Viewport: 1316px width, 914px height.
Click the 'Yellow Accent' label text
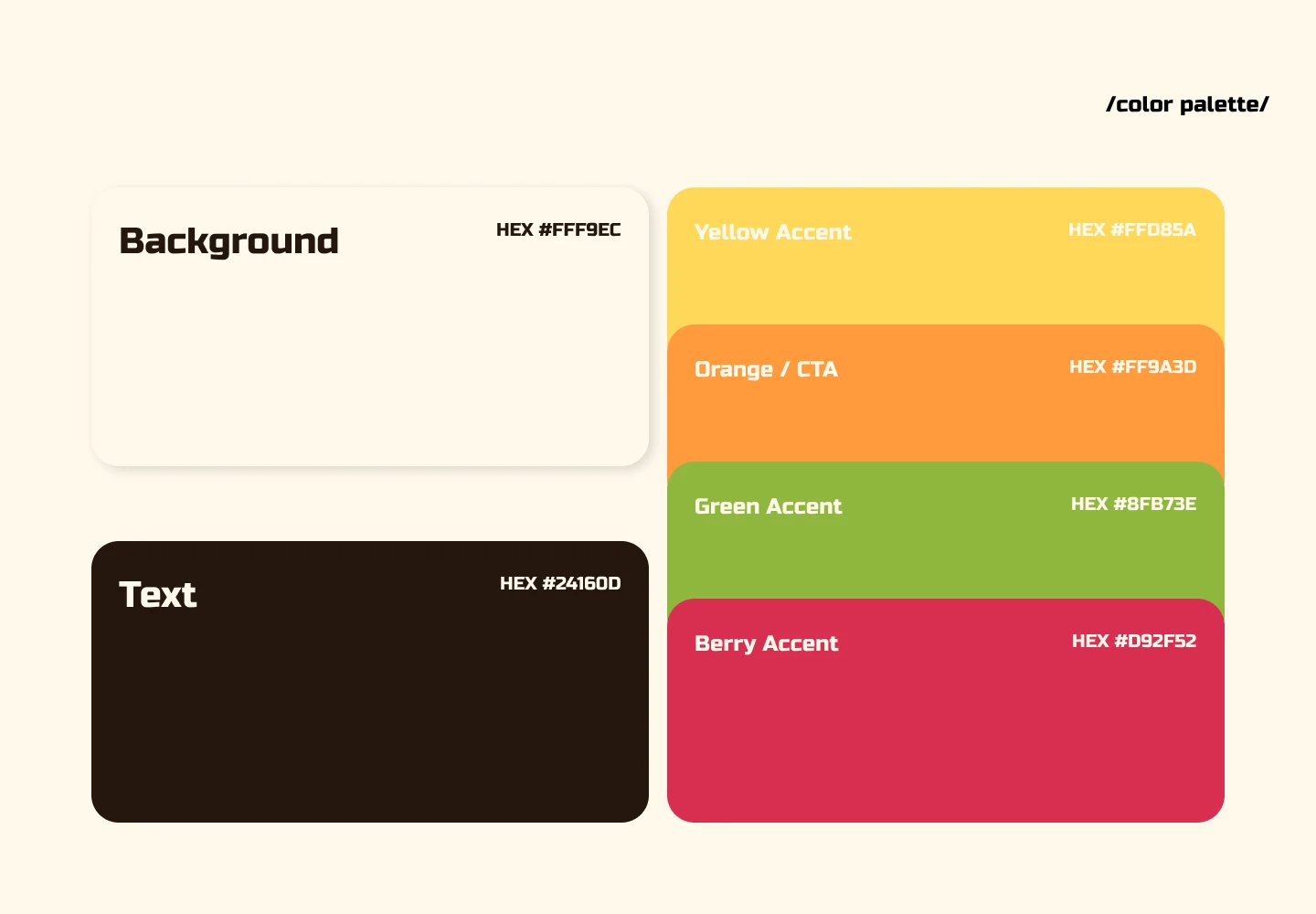coord(773,232)
